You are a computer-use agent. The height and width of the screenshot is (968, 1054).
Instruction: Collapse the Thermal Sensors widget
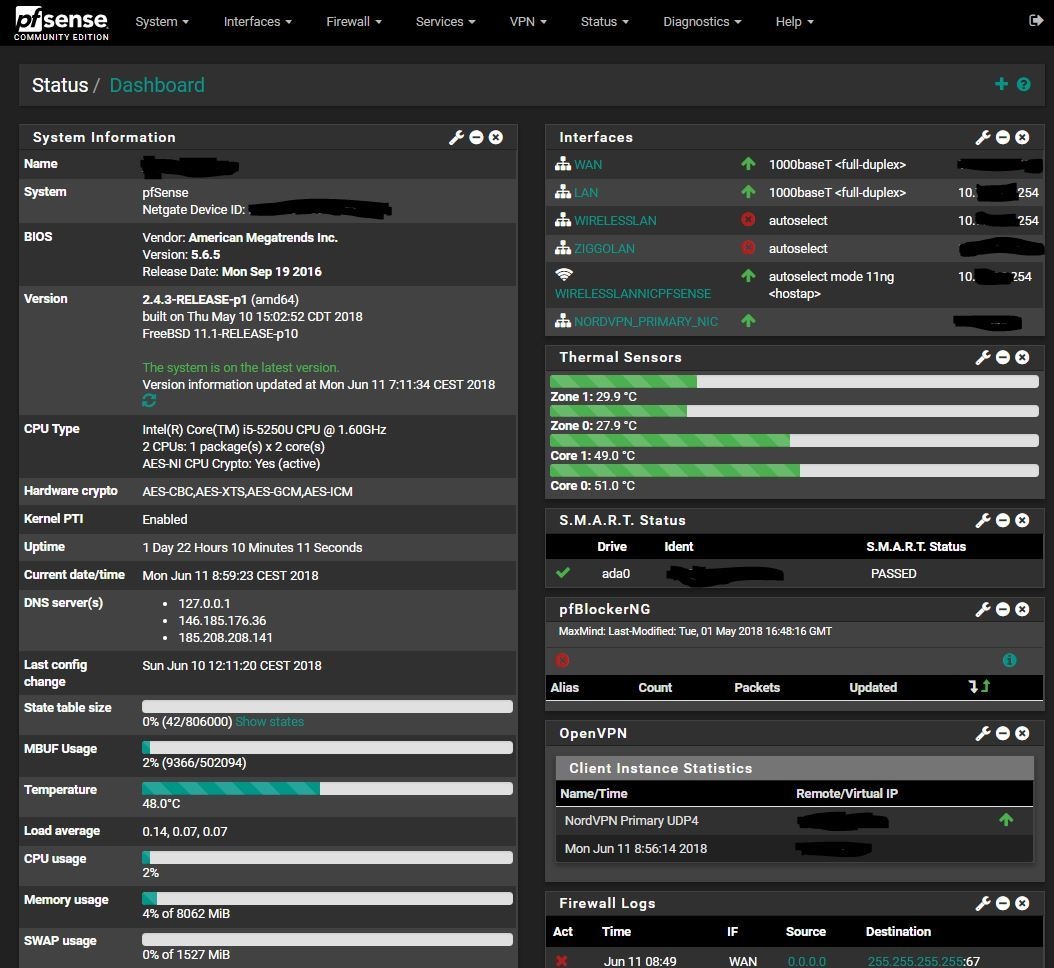(1002, 357)
